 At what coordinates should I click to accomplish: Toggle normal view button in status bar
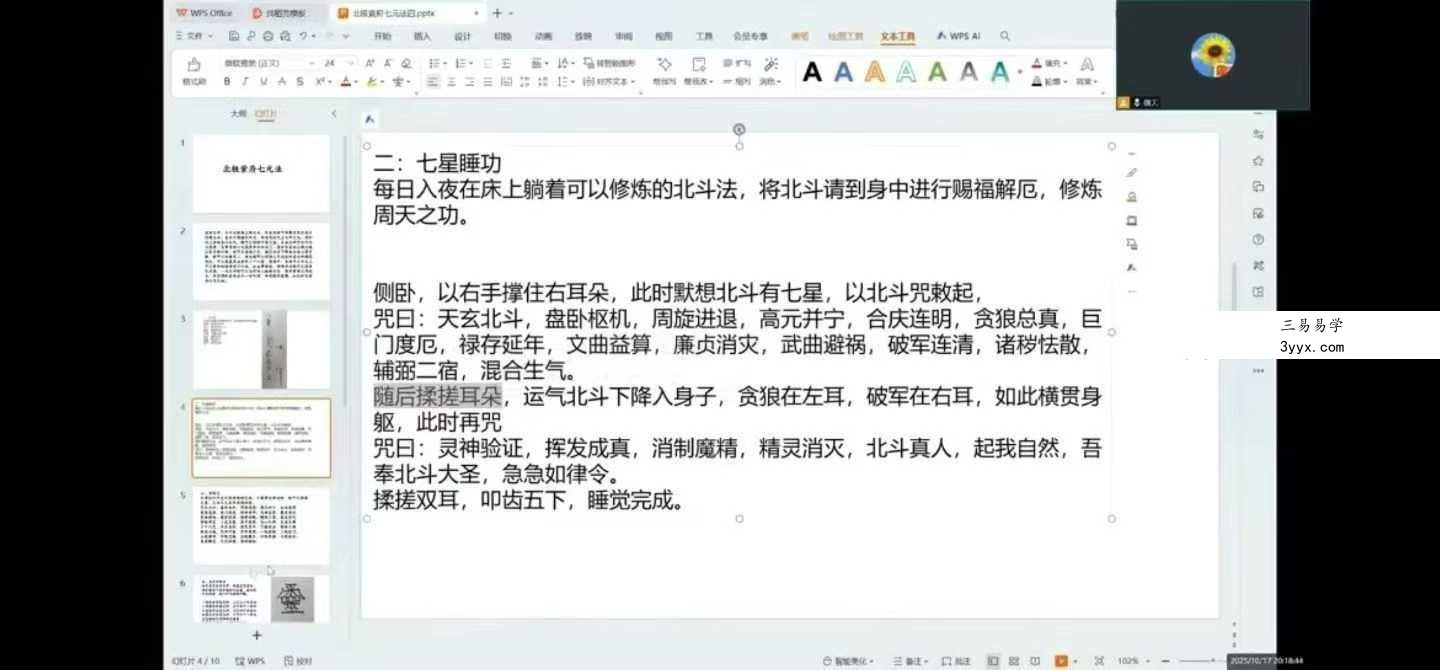[993, 661]
